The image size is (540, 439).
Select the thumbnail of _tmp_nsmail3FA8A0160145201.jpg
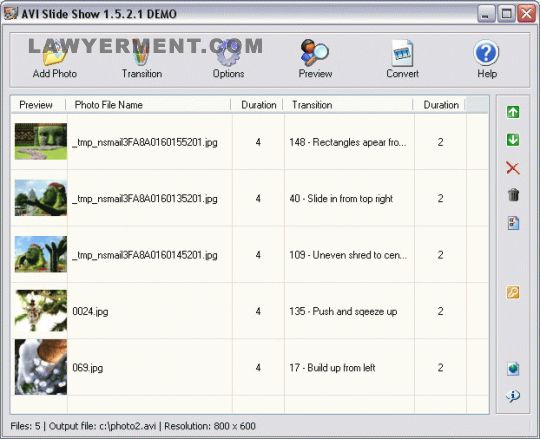pyautogui.click(x=41, y=254)
